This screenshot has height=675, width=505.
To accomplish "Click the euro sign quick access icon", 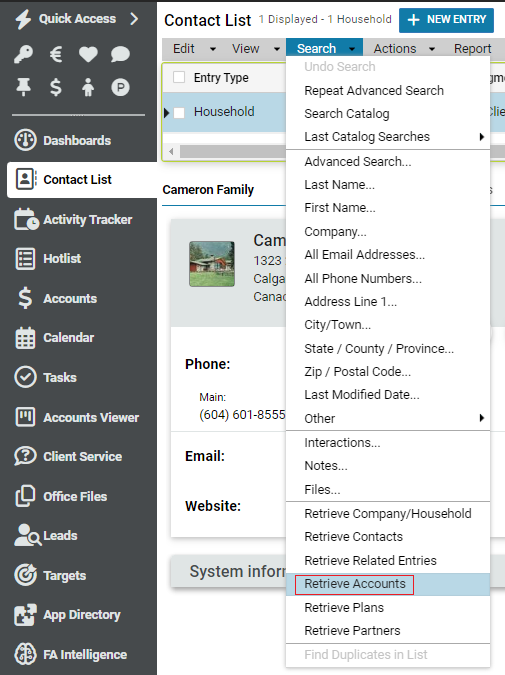I will tap(56, 55).
